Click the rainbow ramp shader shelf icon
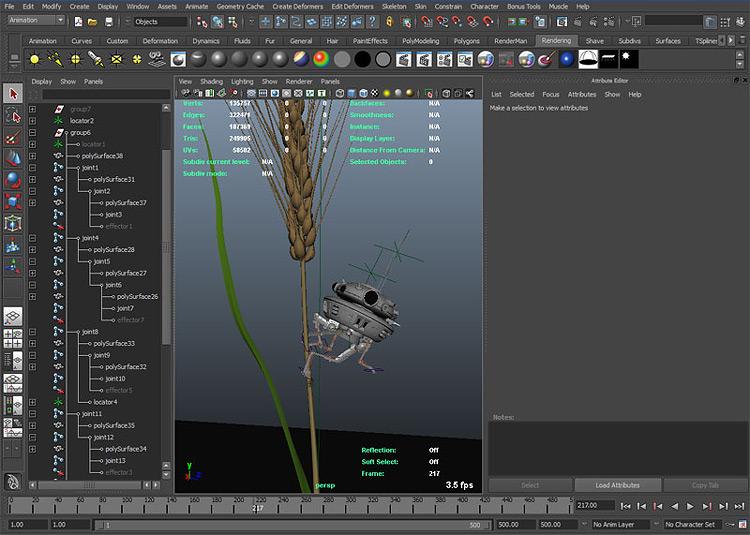 click(321, 59)
